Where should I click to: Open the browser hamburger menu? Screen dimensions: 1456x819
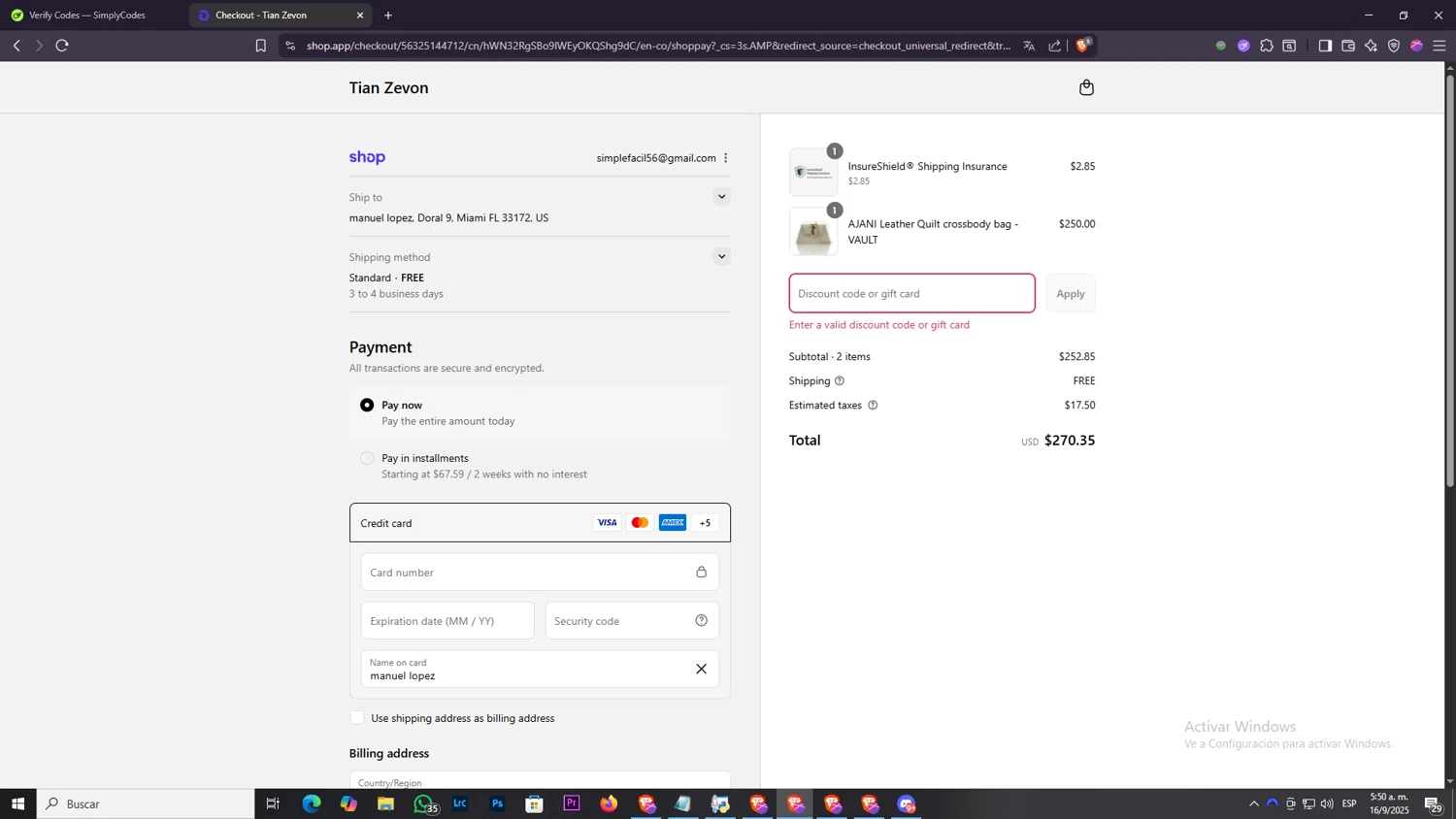coord(1439,46)
